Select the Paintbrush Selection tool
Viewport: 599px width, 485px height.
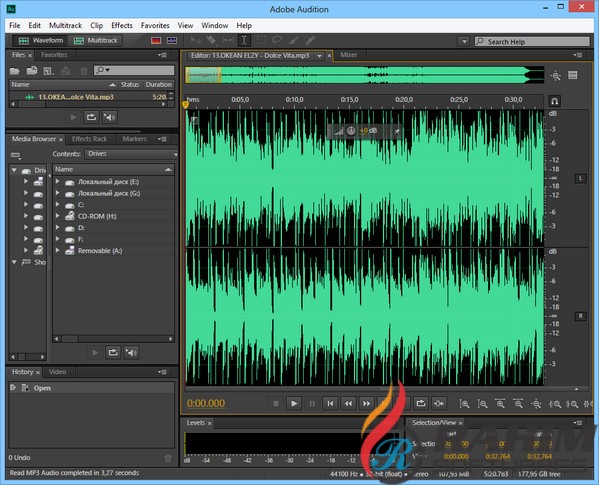[293, 40]
